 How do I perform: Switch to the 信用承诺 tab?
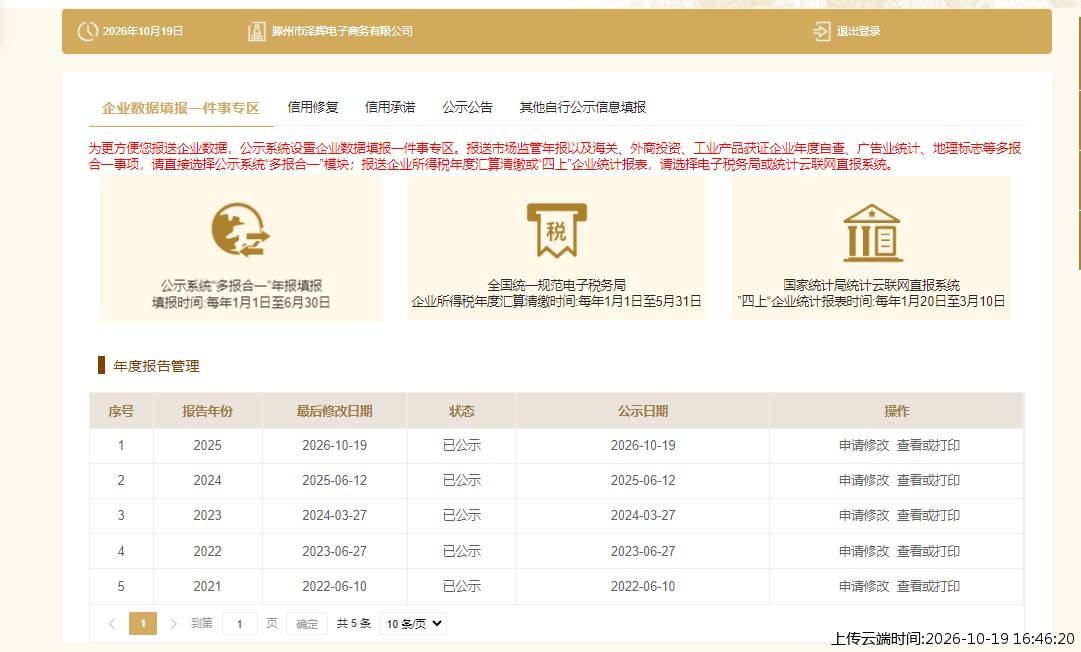(390, 107)
